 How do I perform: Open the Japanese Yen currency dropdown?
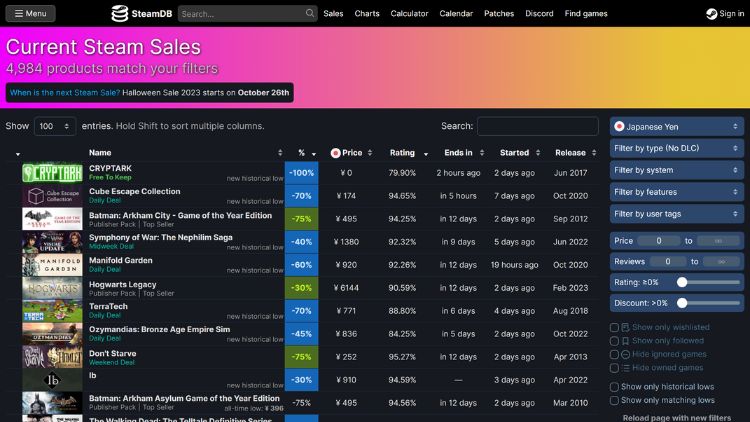677,127
